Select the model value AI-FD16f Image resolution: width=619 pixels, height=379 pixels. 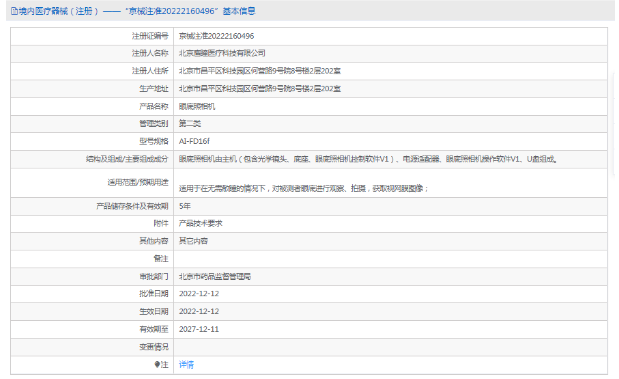pyautogui.click(x=194, y=141)
